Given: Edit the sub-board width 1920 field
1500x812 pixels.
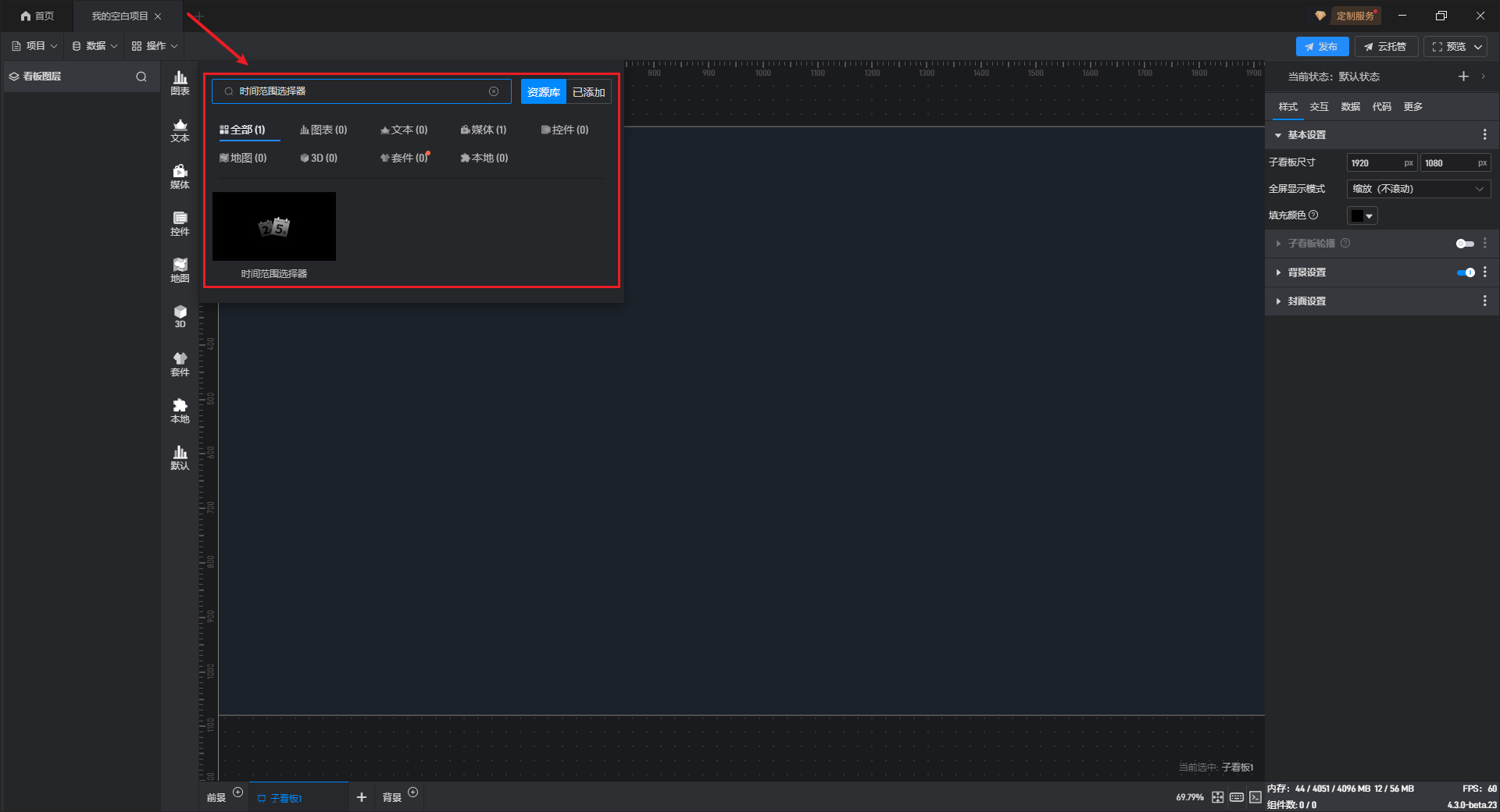Looking at the screenshot, I should pyautogui.click(x=1381, y=163).
